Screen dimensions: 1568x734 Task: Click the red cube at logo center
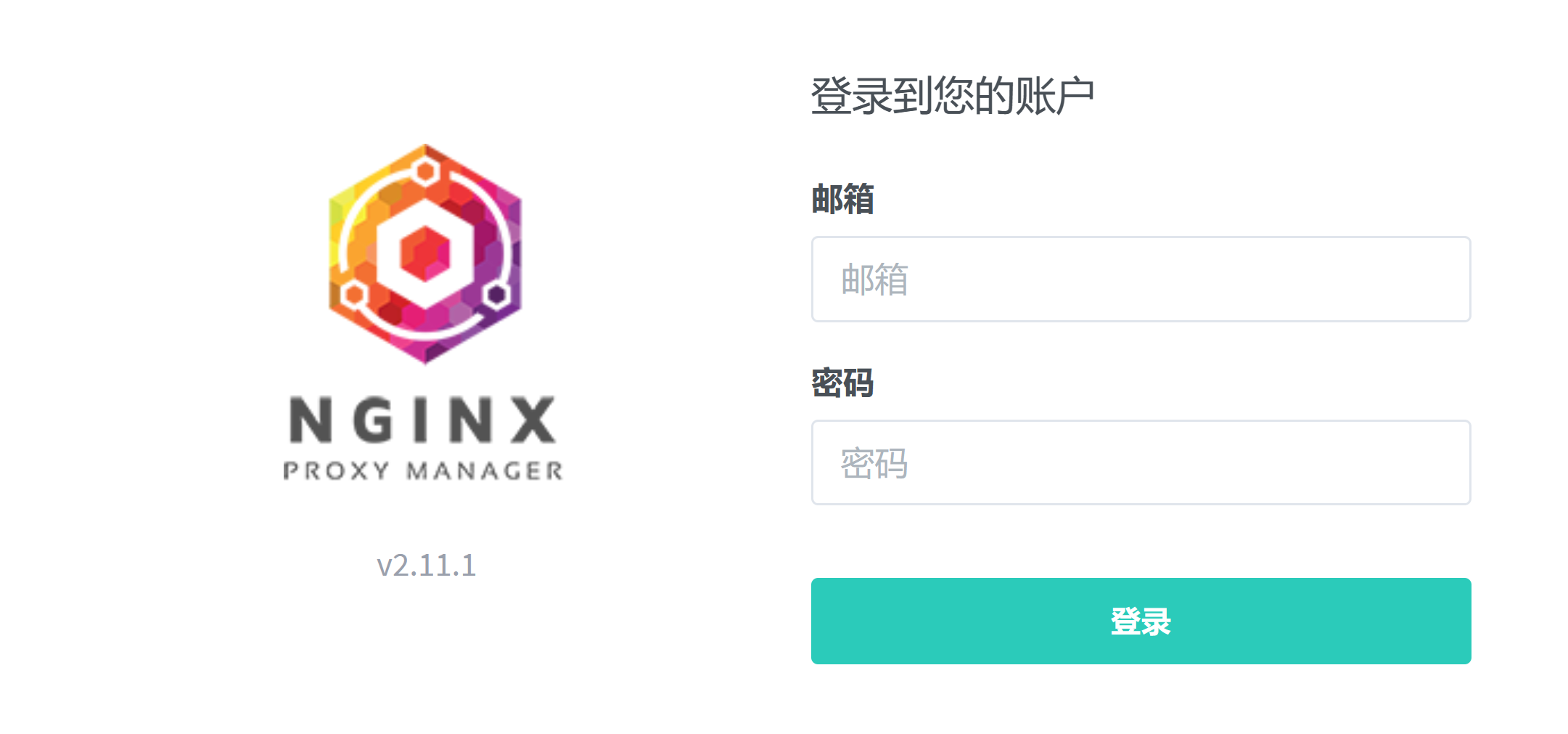425,254
